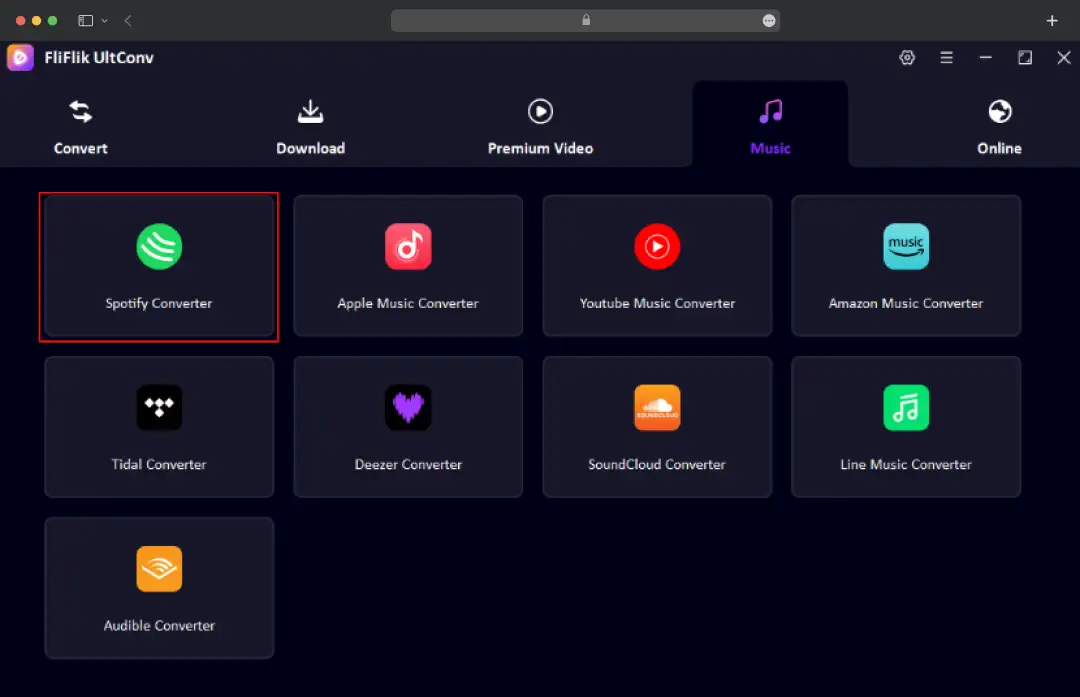Click the browser address bar
This screenshot has height=697, width=1080.
coord(585,20)
